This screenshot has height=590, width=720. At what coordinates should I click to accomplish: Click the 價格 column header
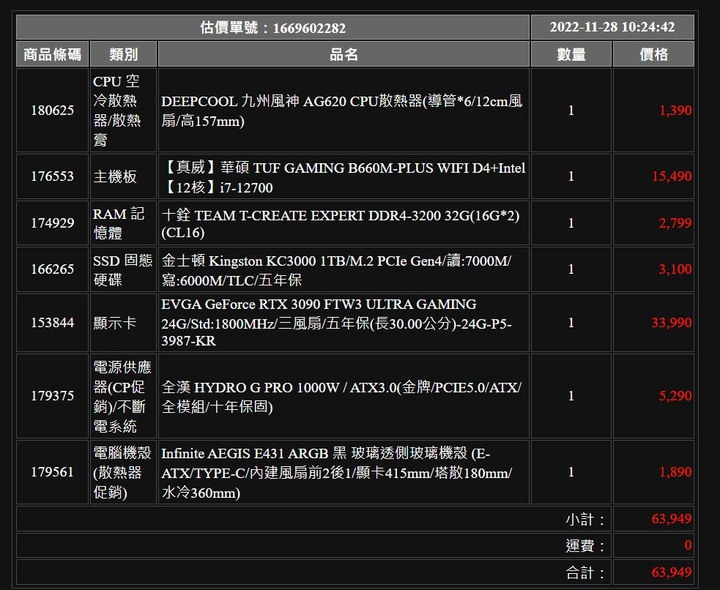(x=653, y=55)
